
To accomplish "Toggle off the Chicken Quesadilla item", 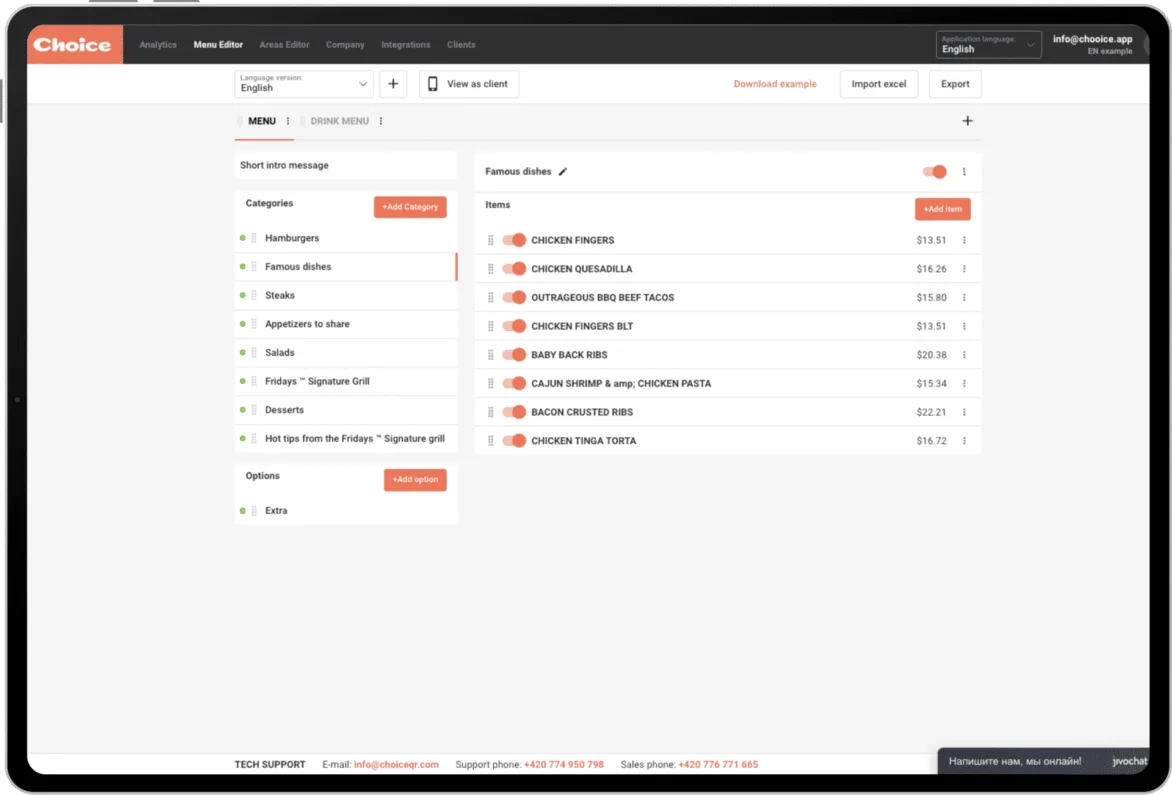I will 514,269.
